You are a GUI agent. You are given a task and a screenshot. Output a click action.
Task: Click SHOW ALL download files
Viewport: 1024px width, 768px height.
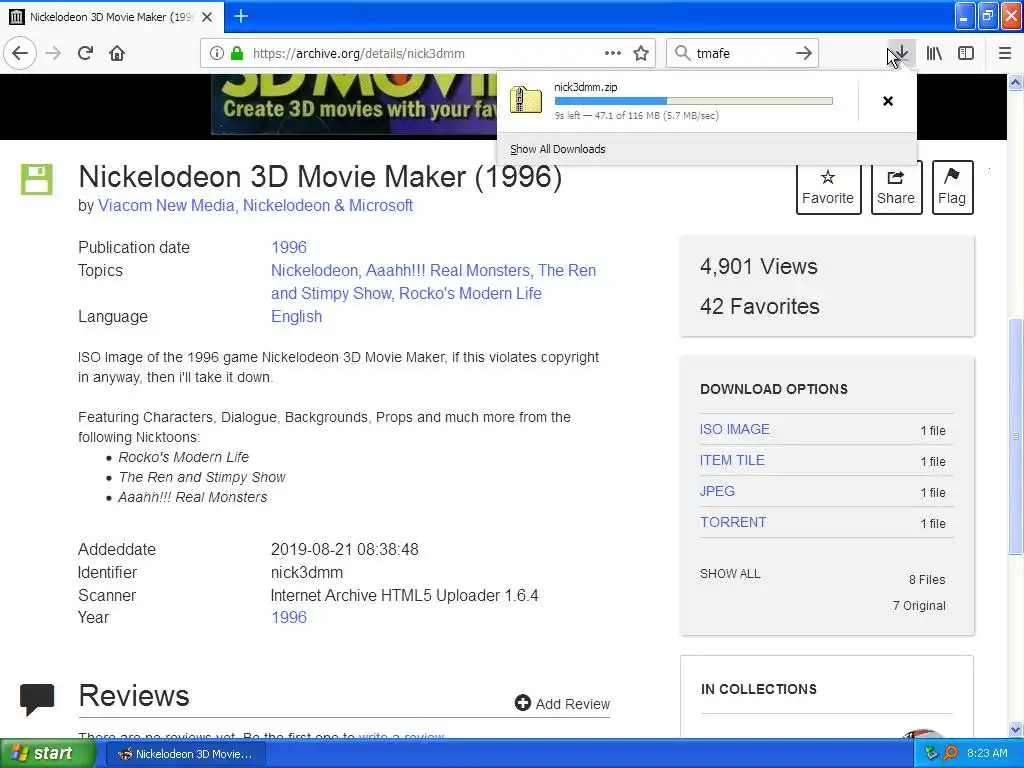click(730, 573)
